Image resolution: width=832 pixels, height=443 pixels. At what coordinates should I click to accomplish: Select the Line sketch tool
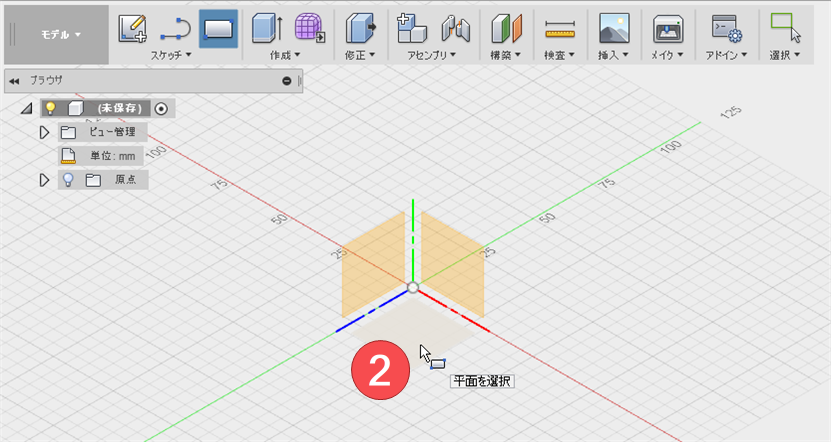point(176,29)
